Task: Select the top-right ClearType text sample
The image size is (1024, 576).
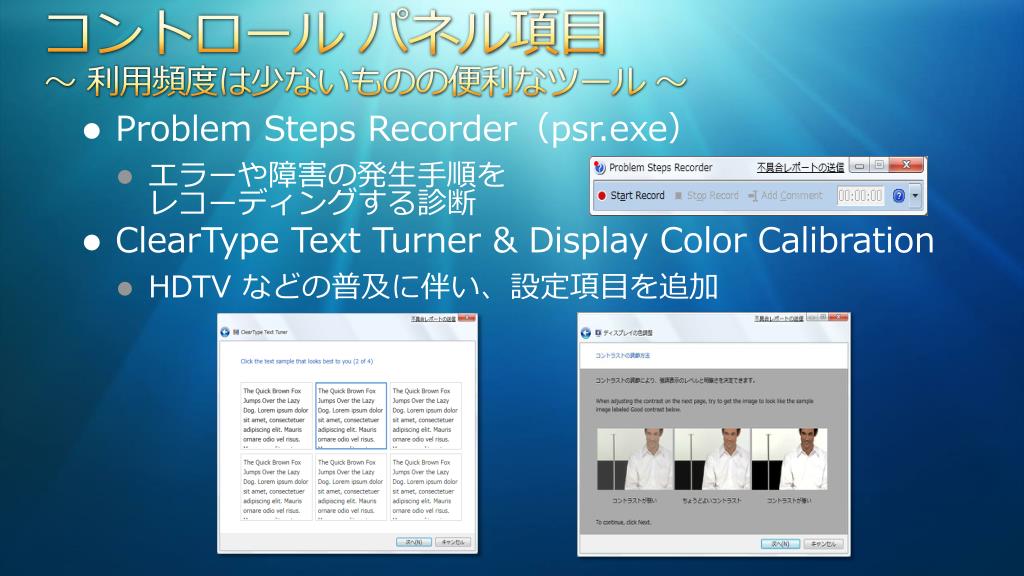Action: tap(425, 415)
